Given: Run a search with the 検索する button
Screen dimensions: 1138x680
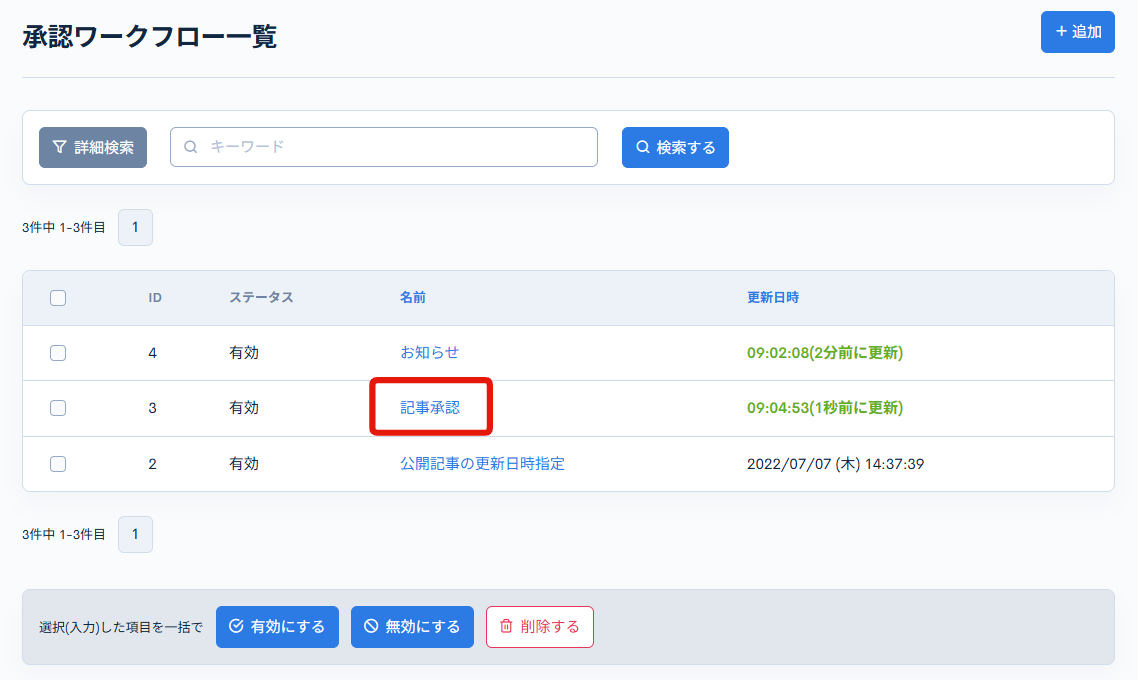Looking at the screenshot, I should pyautogui.click(x=675, y=146).
